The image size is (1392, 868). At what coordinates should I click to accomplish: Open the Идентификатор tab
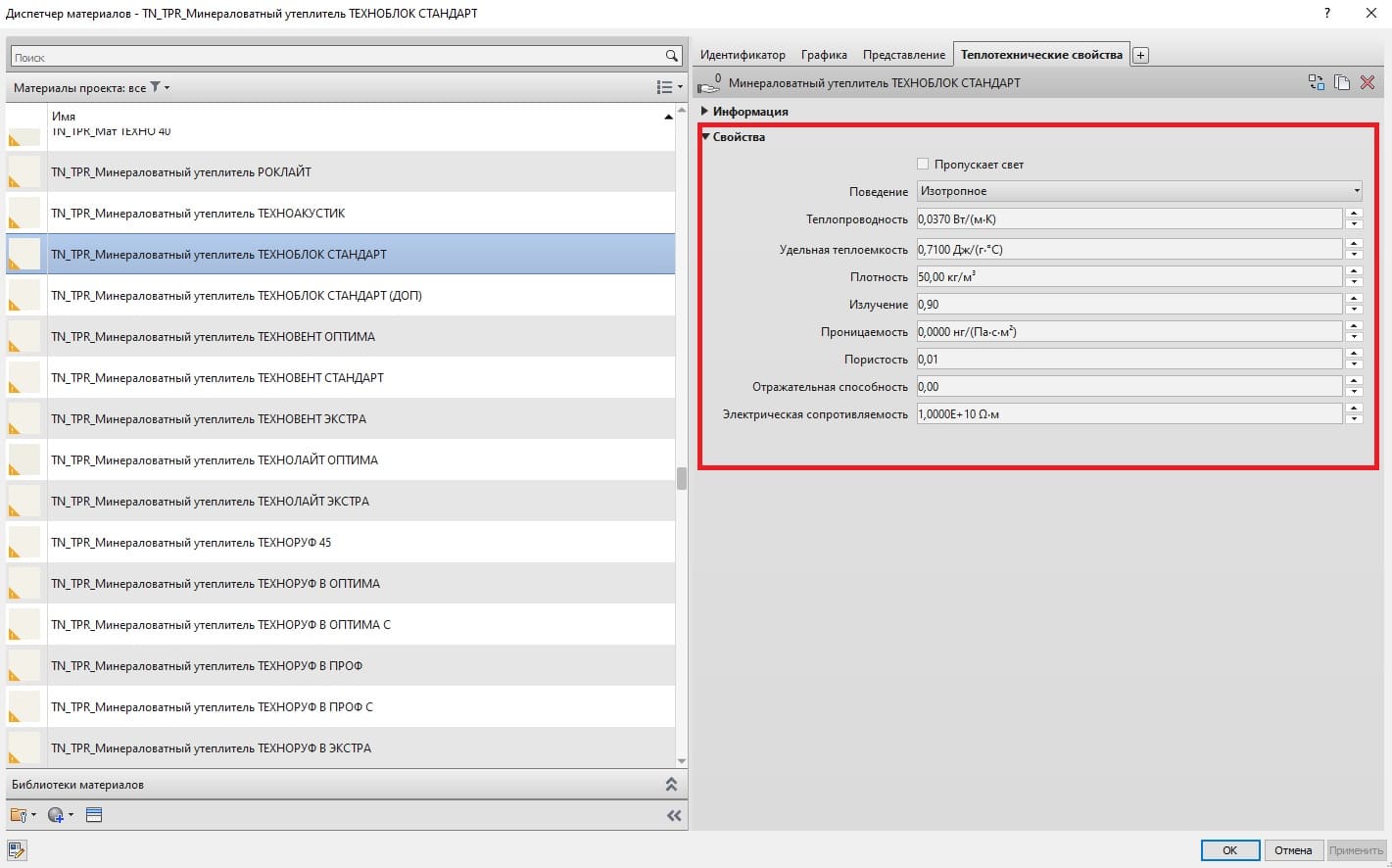tap(743, 55)
